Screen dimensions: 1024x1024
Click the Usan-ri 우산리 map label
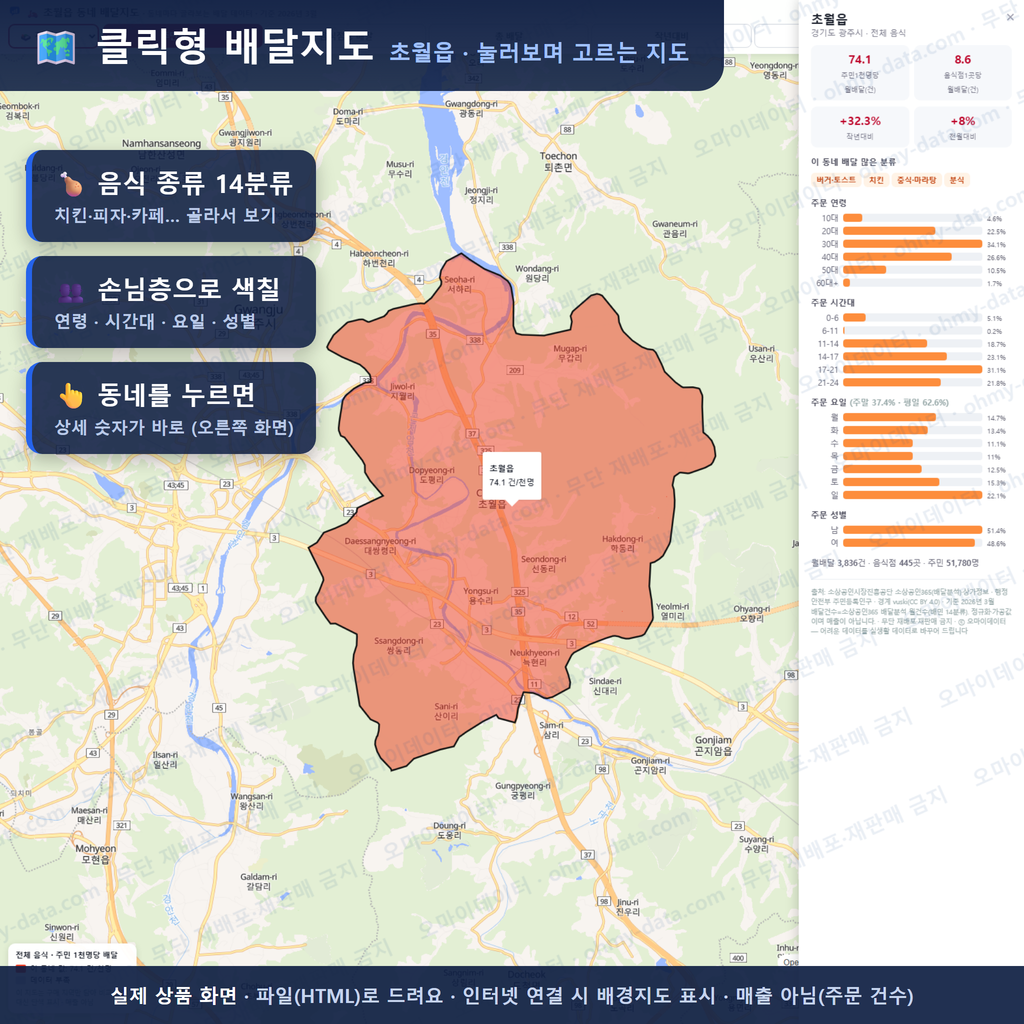761,353
